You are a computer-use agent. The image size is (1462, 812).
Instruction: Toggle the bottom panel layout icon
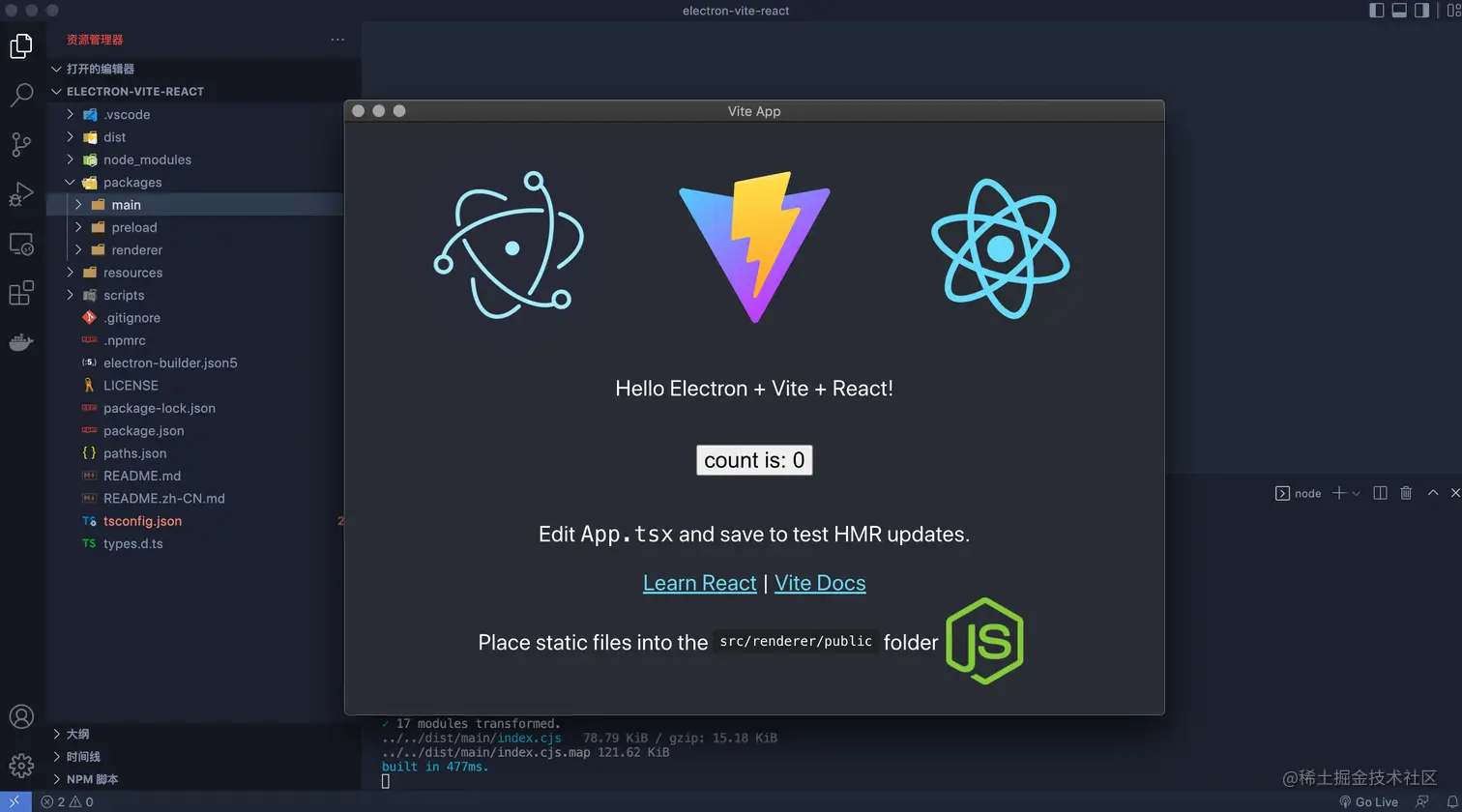1399,11
